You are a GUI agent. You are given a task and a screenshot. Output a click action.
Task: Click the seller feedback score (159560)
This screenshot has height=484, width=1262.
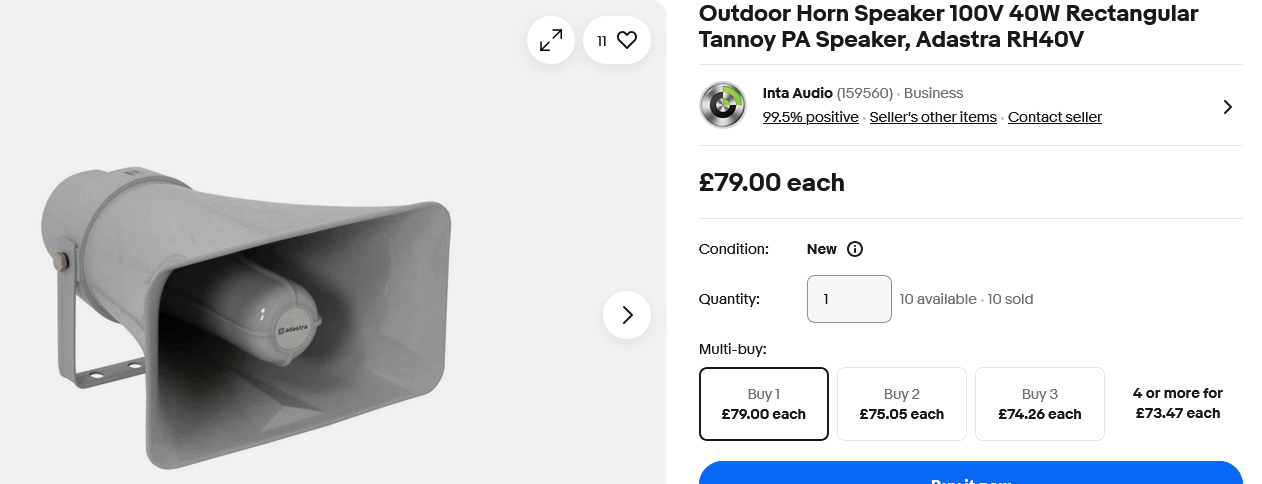(865, 93)
